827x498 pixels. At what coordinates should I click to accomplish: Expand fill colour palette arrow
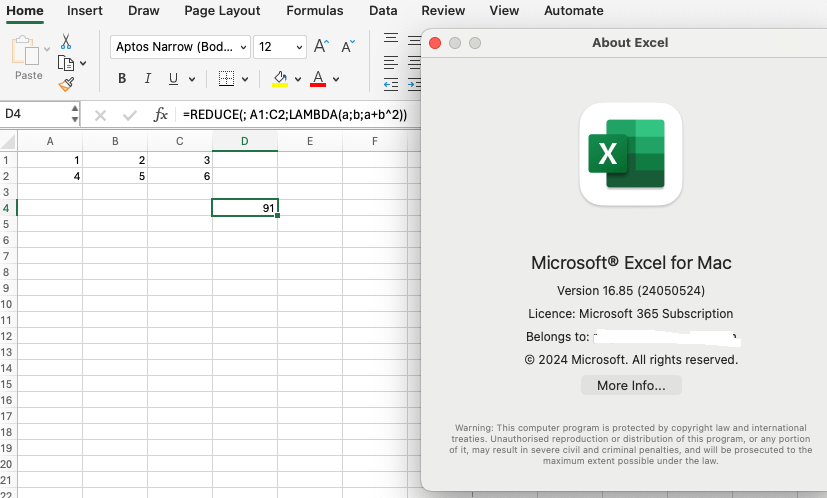click(298, 79)
